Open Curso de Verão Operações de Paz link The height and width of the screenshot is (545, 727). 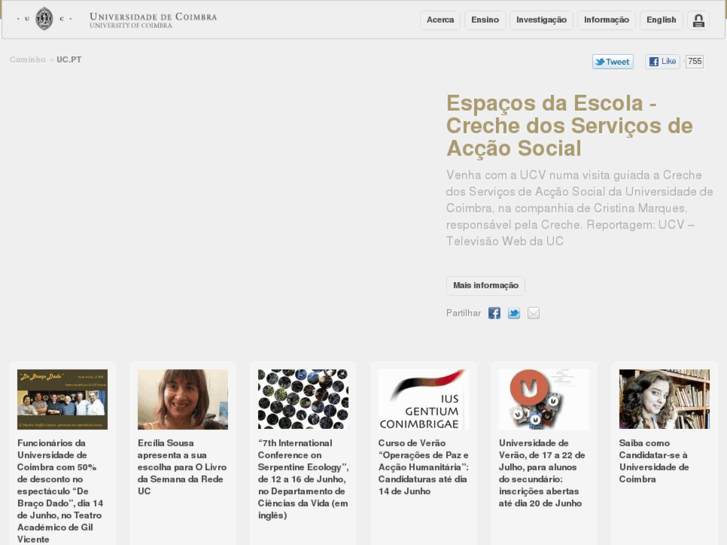423,467
